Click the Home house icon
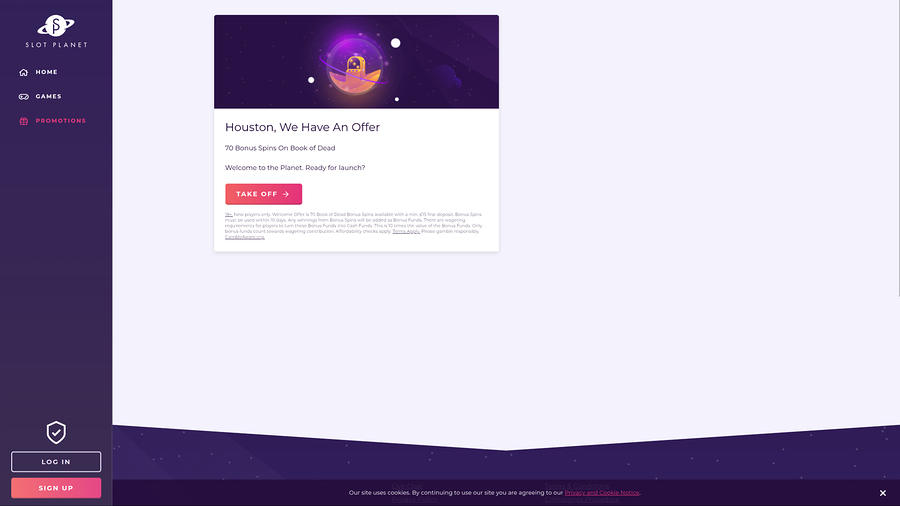 24,72
